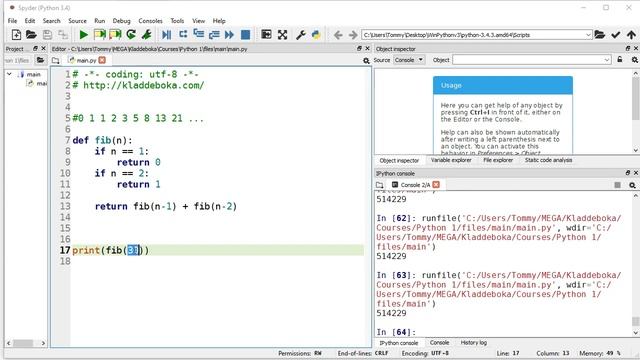Open the Help menu

pos(219,21)
